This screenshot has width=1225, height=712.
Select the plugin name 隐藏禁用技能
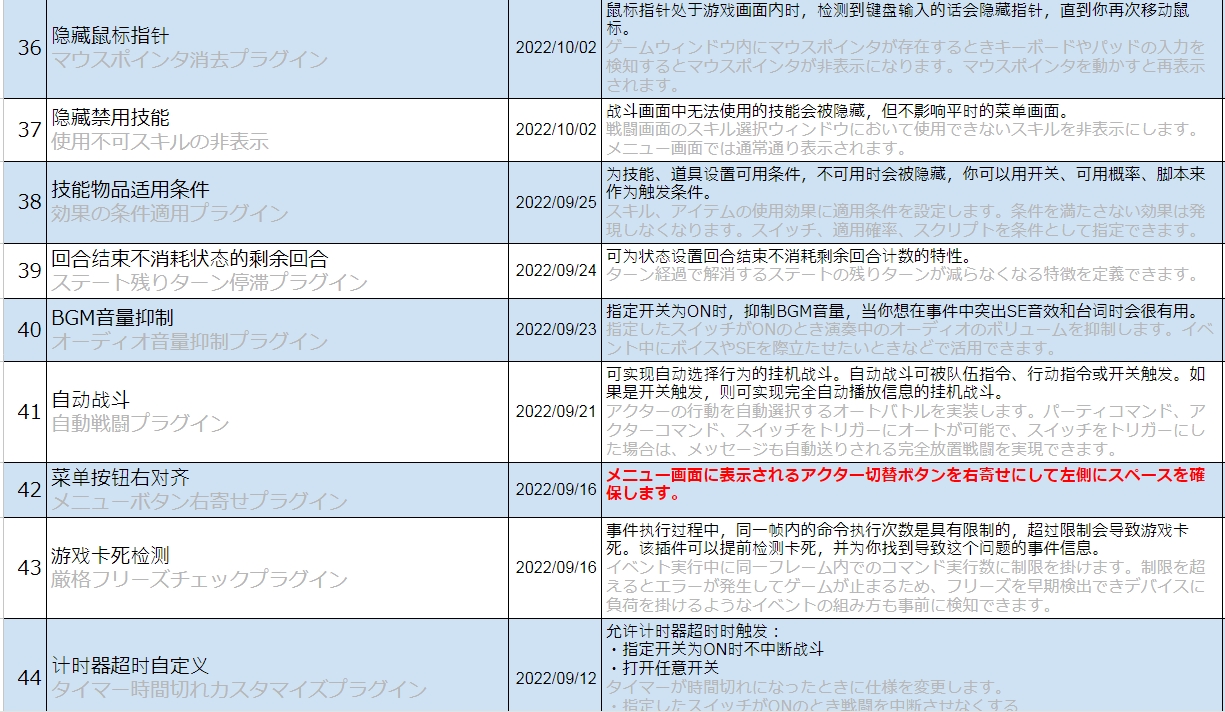coord(111,118)
